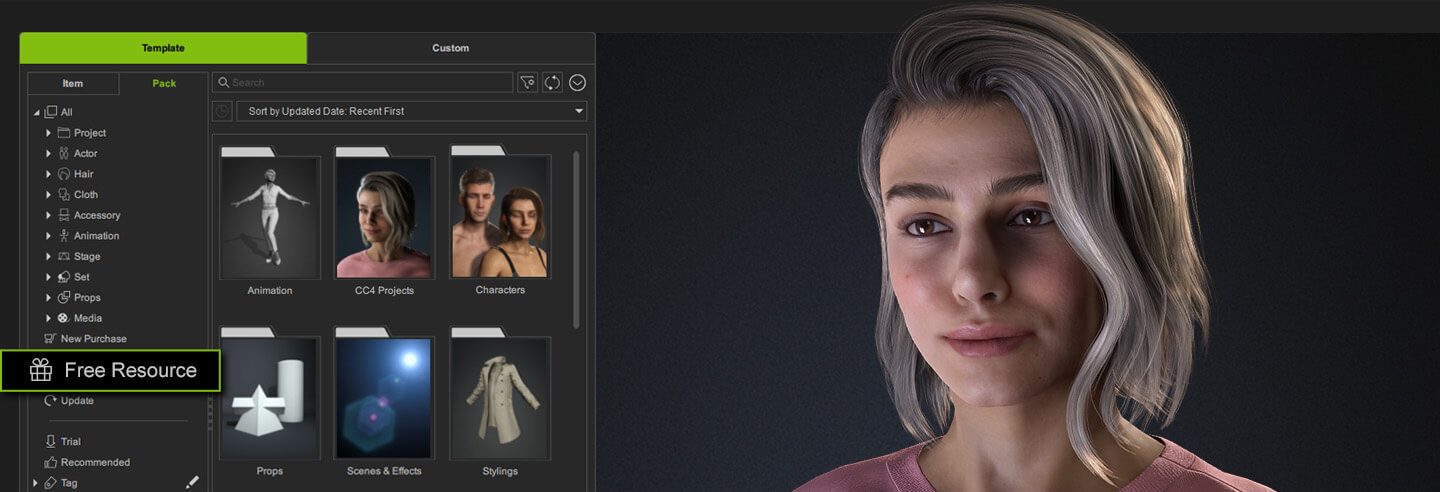The height and width of the screenshot is (492, 1440).
Task: Expand the Hair category arrow
Action: (x=48, y=174)
